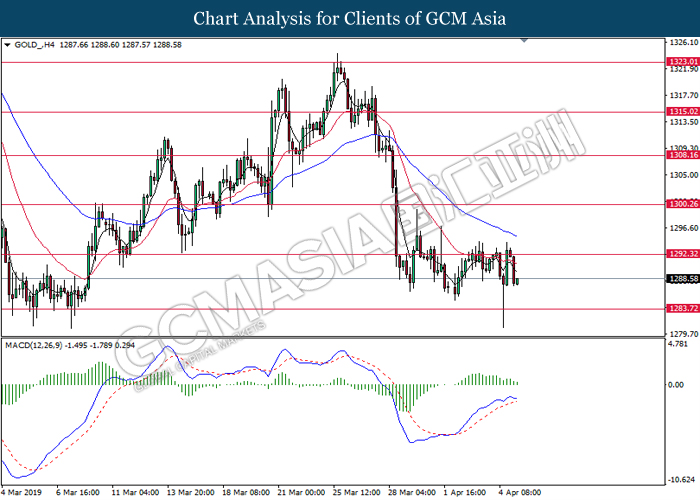Select the 1292.32 price level label
This screenshot has width=700, height=500.
(x=683, y=254)
